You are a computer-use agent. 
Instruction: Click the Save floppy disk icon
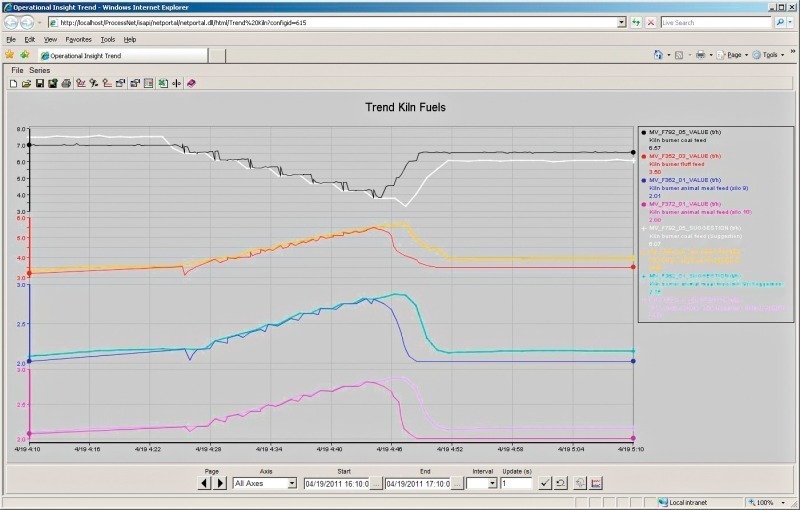click(40, 83)
